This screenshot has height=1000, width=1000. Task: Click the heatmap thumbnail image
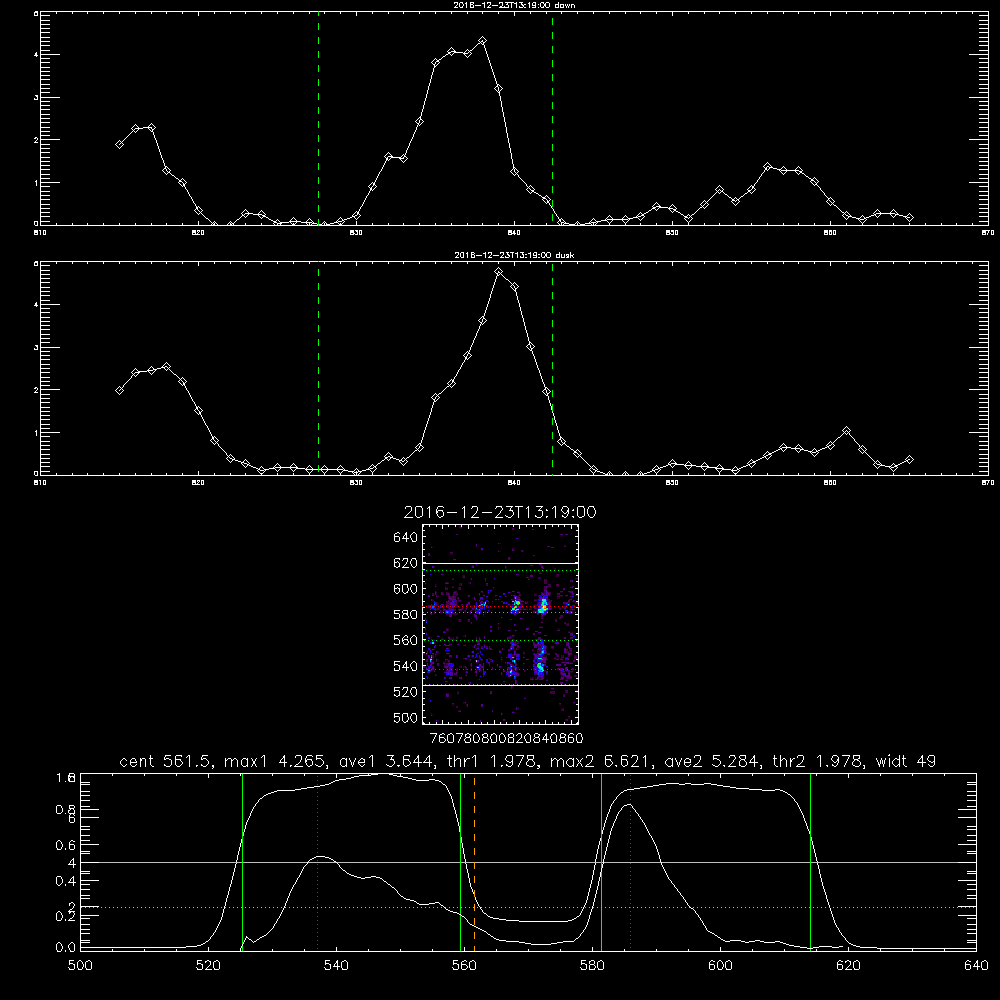pyautogui.click(x=501, y=624)
